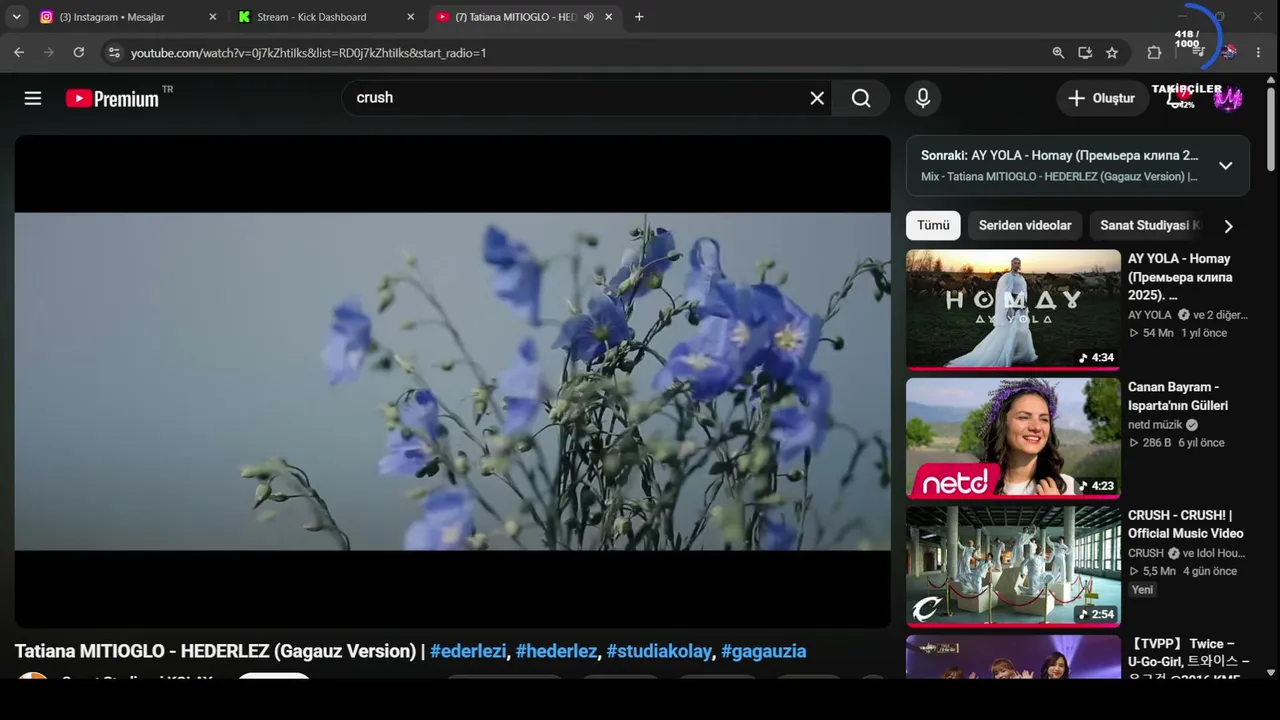Bookmark this page with the star
The width and height of the screenshot is (1280, 720).
(1112, 52)
